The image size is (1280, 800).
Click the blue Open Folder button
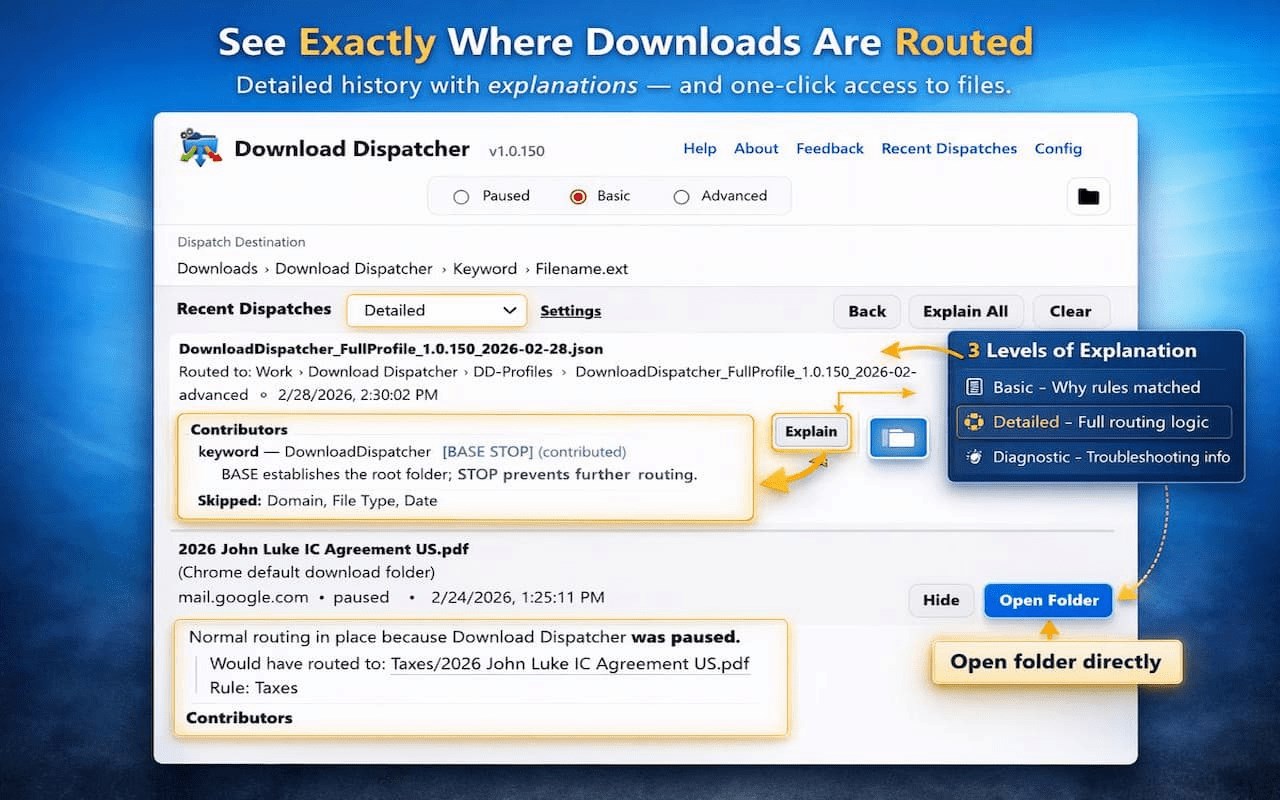click(1049, 600)
